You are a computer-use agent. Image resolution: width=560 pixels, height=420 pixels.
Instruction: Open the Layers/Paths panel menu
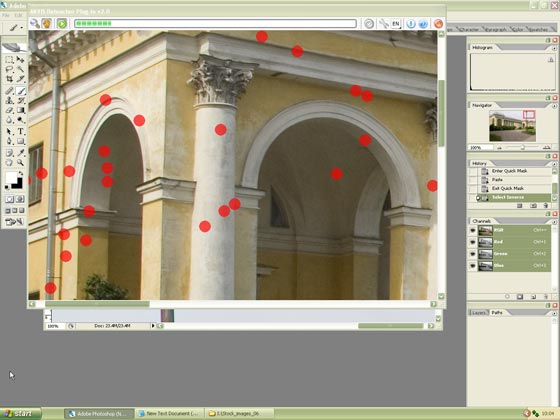pos(554,313)
